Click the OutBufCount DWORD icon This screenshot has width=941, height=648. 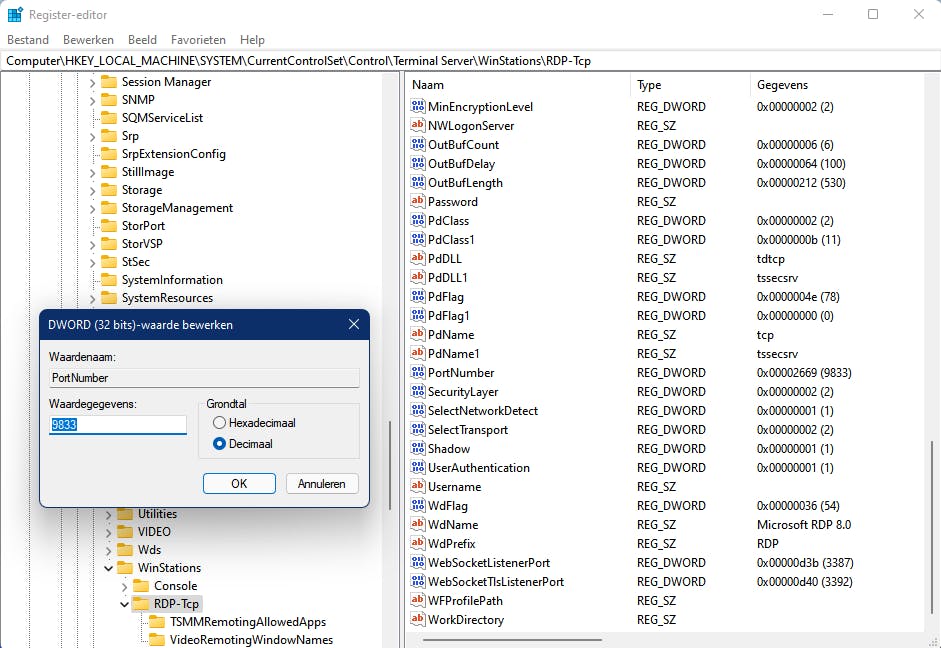(x=418, y=145)
